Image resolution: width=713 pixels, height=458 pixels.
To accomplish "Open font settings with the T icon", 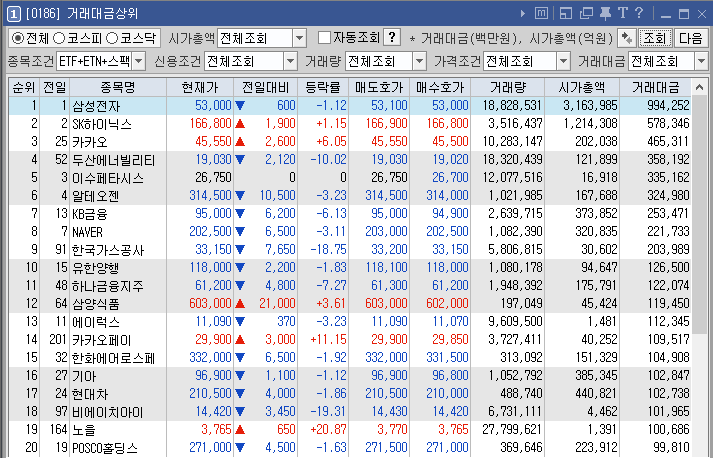I will coord(623,13).
